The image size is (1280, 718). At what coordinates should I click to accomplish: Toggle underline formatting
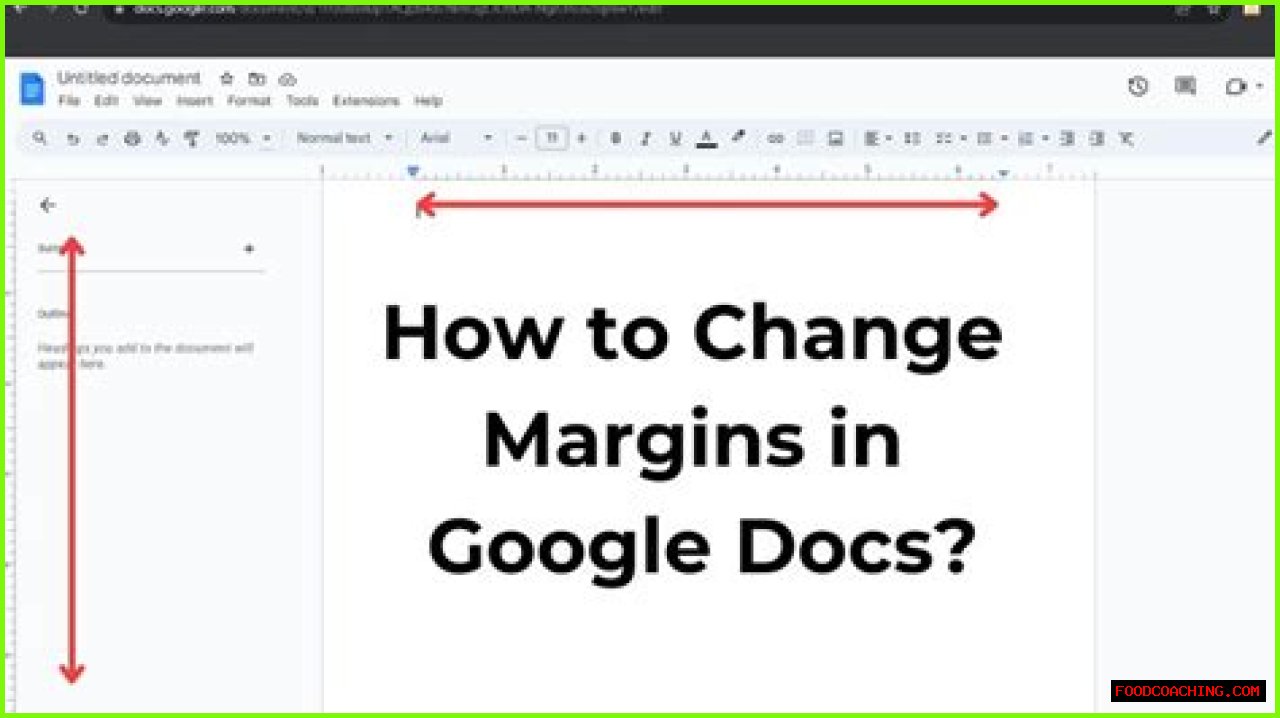click(x=676, y=139)
